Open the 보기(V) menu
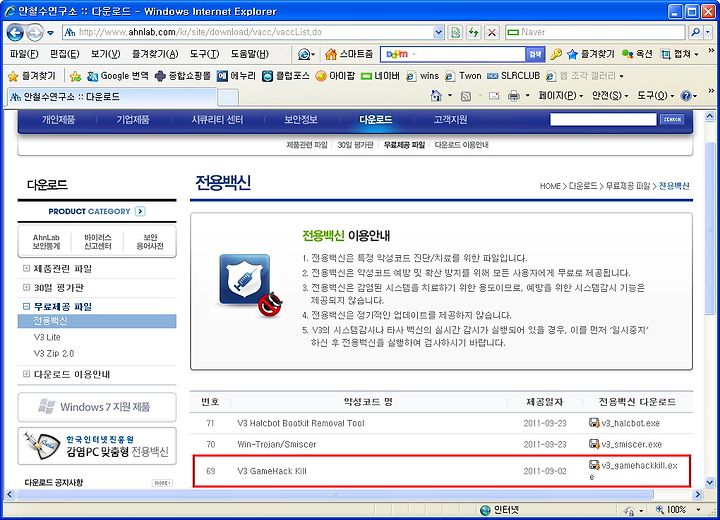Image resolution: width=720 pixels, height=520 pixels. point(105,54)
